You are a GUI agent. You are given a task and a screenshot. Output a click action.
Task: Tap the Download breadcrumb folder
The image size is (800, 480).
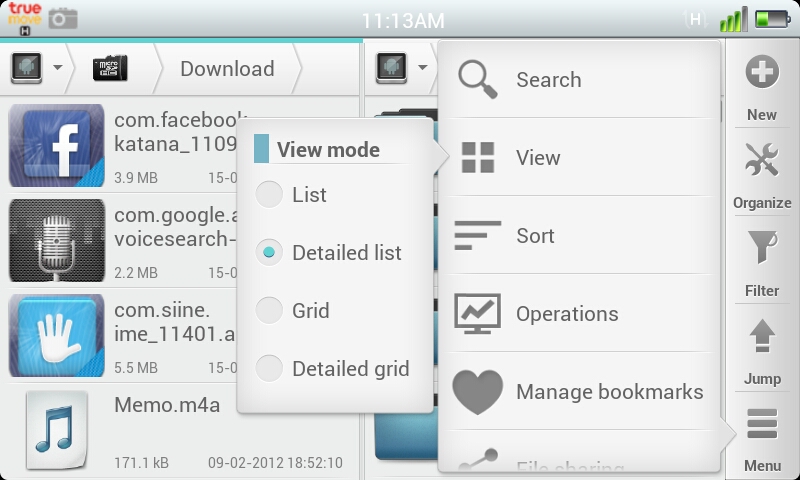[227, 68]
